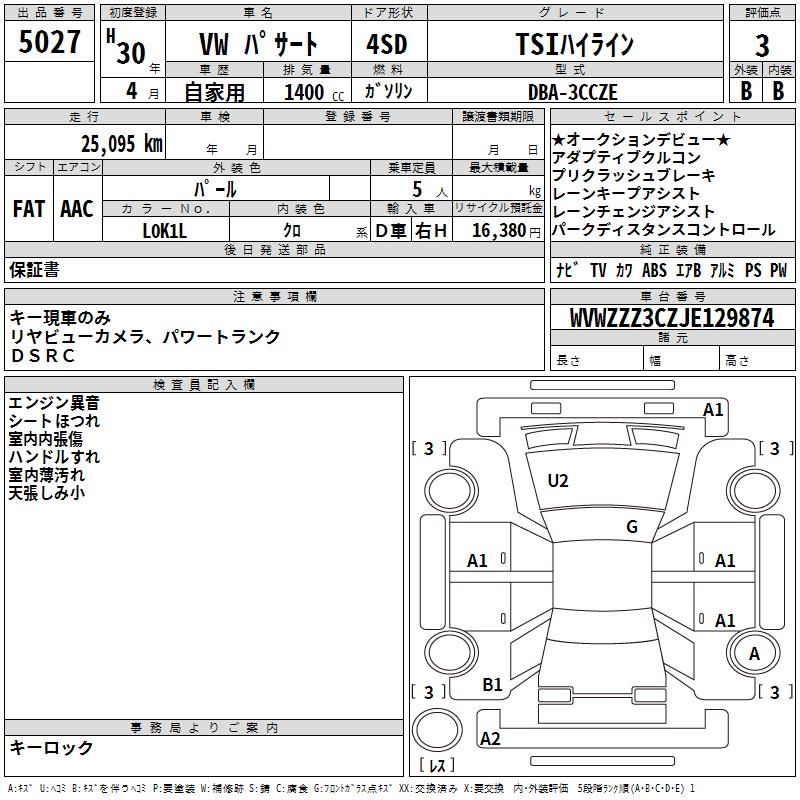Select the G mark on the windshield
The height and width of the screenshot is (800, 800).
(x=632, y=526)
